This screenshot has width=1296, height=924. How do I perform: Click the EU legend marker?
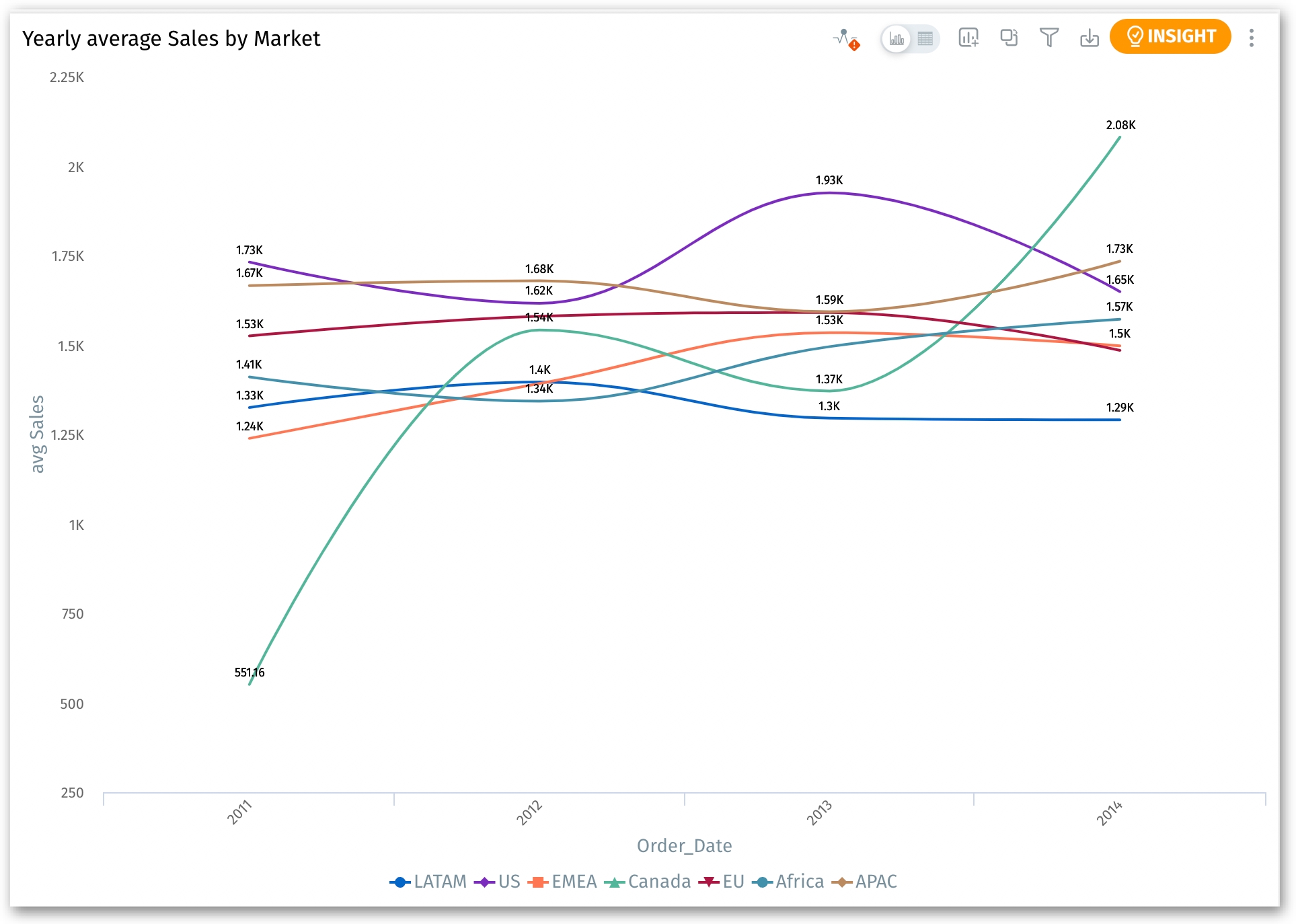(709, 882)
